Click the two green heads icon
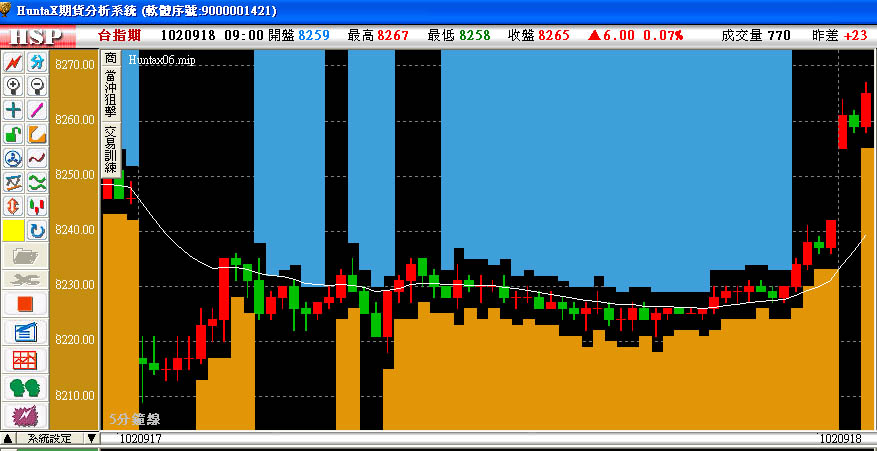Image resolution: width=877 pixels, height=451 pixels. pos(25,387)
